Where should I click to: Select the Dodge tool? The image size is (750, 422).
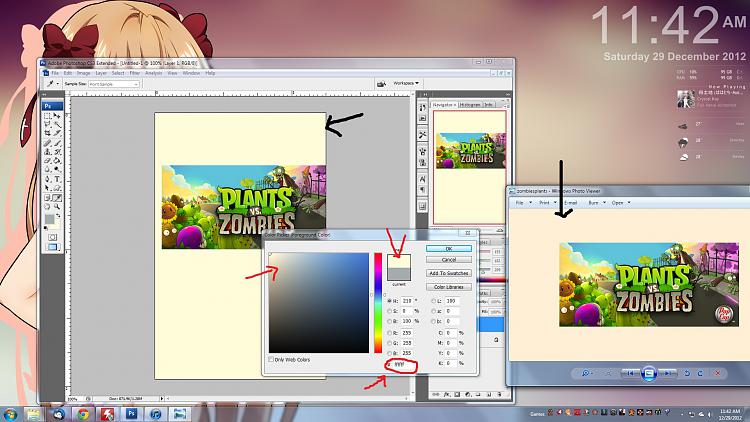coord(57,169)
